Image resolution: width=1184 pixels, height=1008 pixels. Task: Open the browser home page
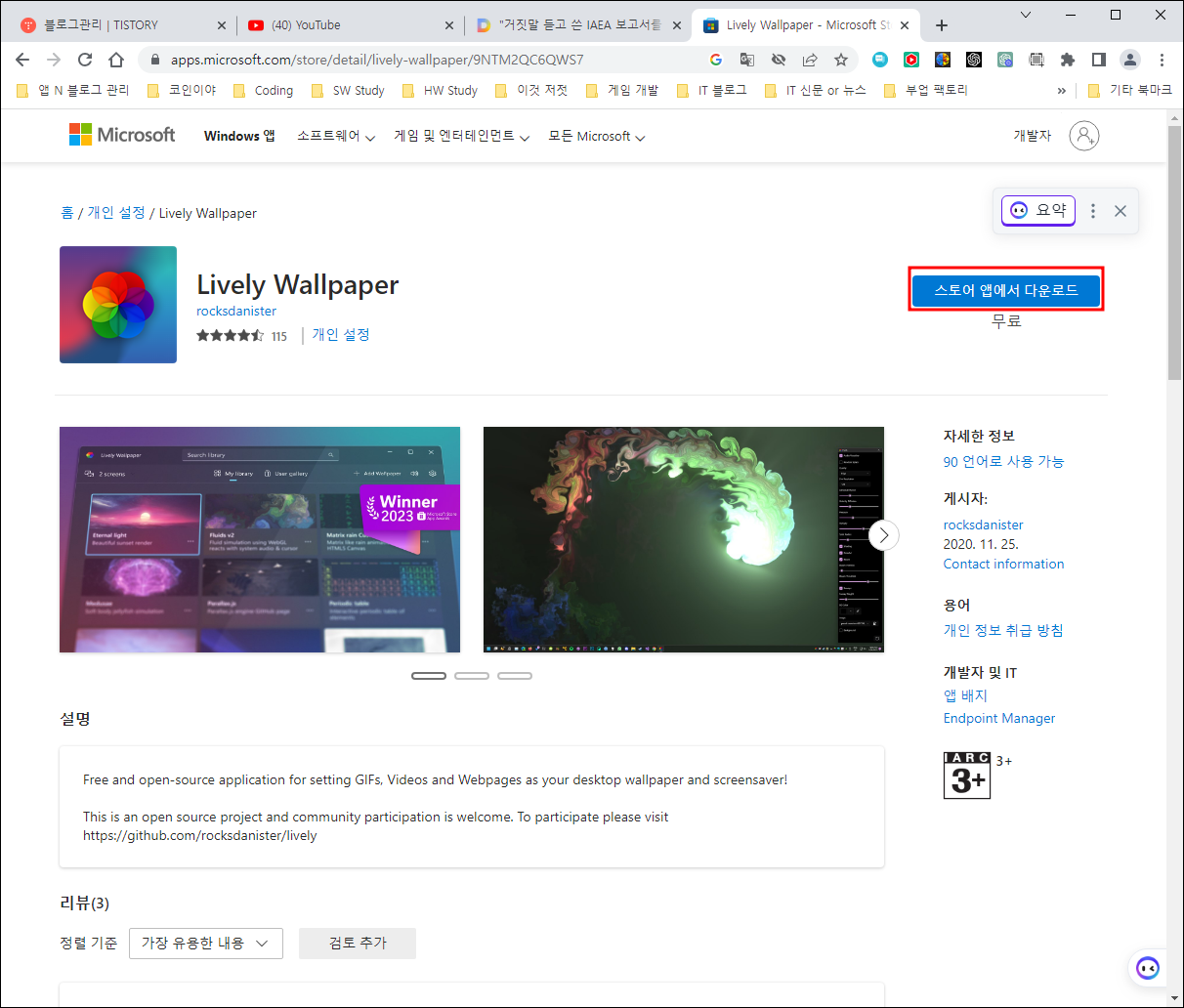tap(116, 60)
